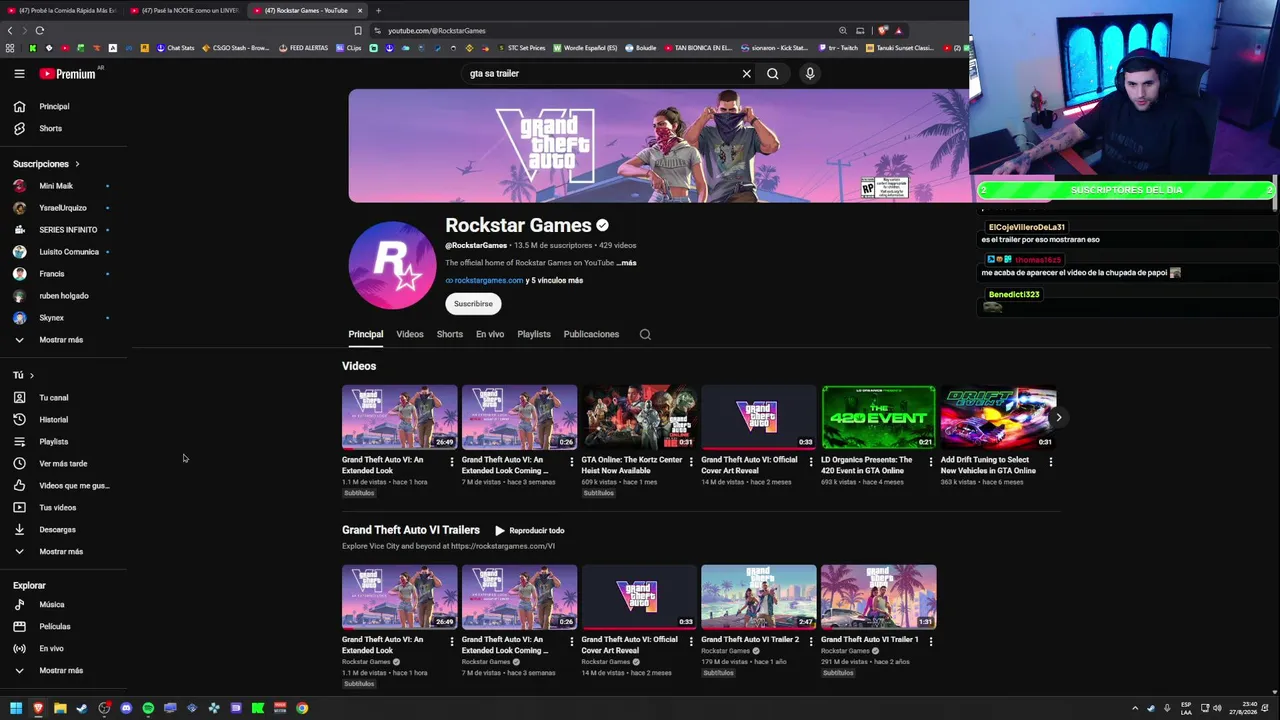Switch to the Playlists channel tab

pyautogui.click(x=534, y=334)
